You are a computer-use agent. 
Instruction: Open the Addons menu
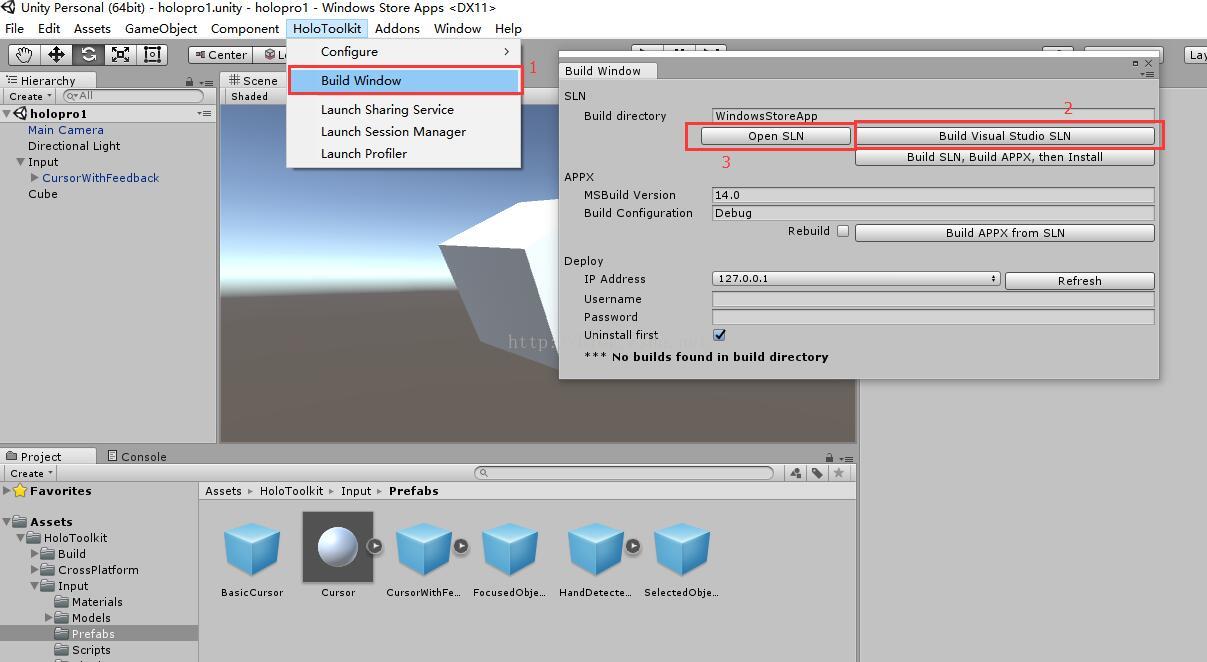(x=397, y=29)
